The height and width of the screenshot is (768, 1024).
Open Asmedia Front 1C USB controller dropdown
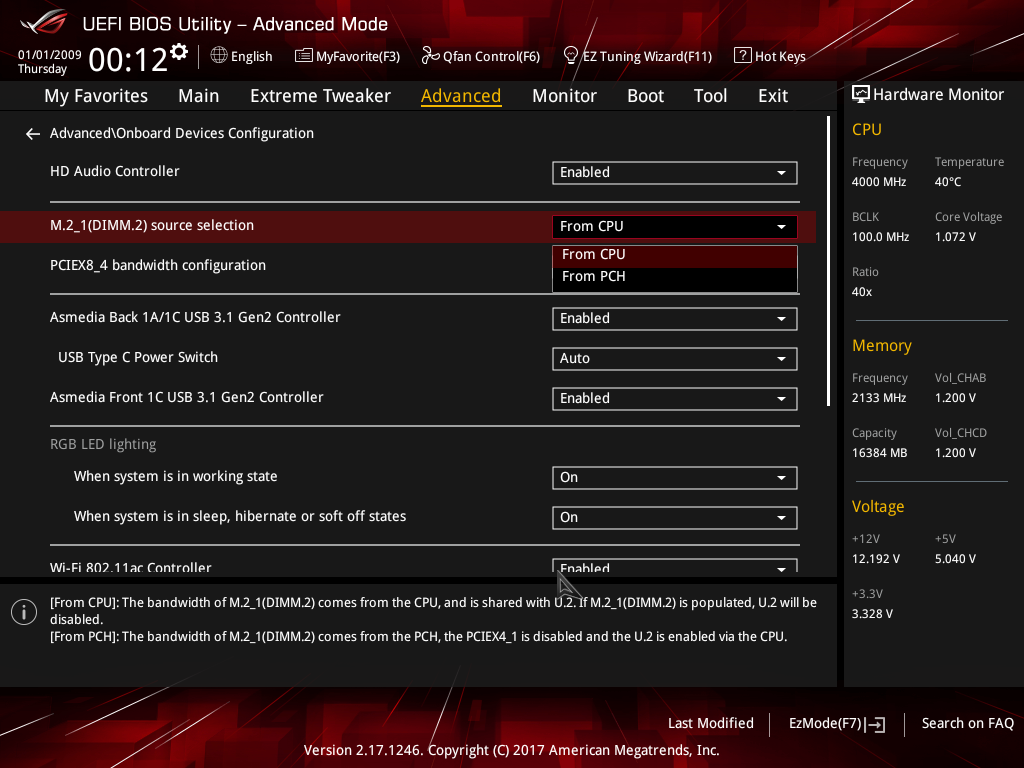pos(675,398)
